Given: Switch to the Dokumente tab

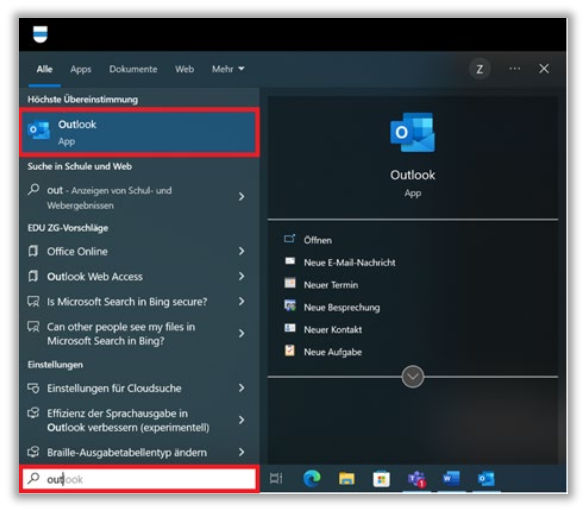Looking at the screenshot, I should point(133,69).
